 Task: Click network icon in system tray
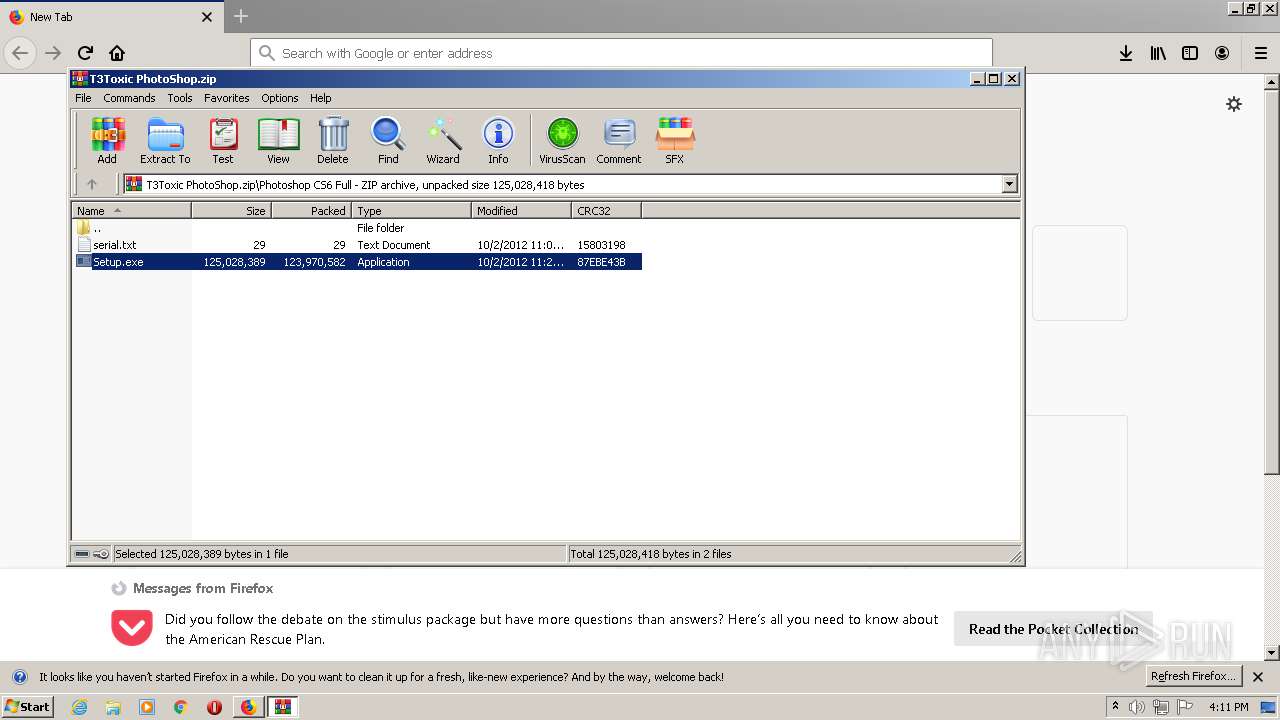click(1160, 707)
